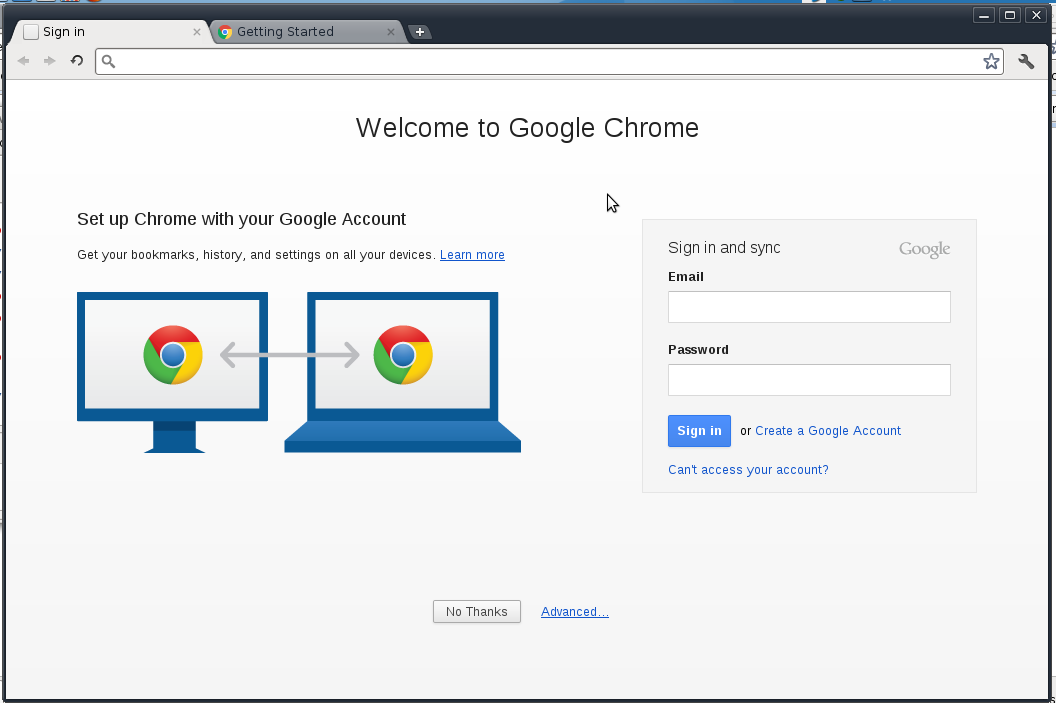Open Create a Google Account link
The height and width of the screenshot is (703, 1056).
(x=828, y=431)
